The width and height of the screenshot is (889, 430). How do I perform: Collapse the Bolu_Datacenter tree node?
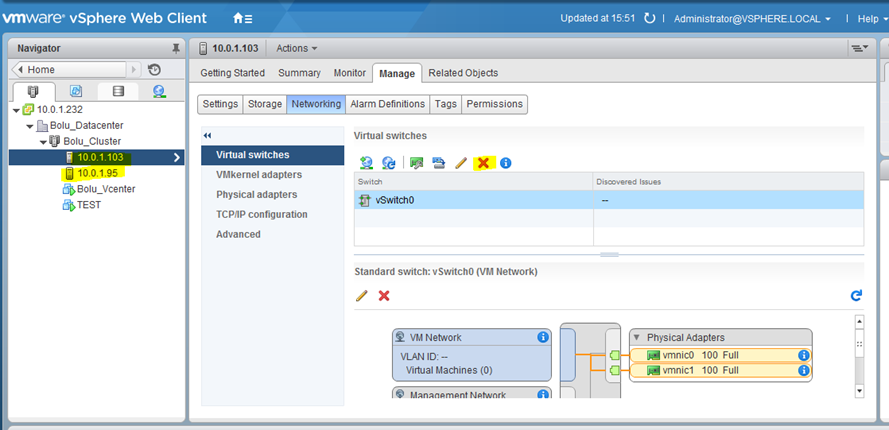coord(29,125)
